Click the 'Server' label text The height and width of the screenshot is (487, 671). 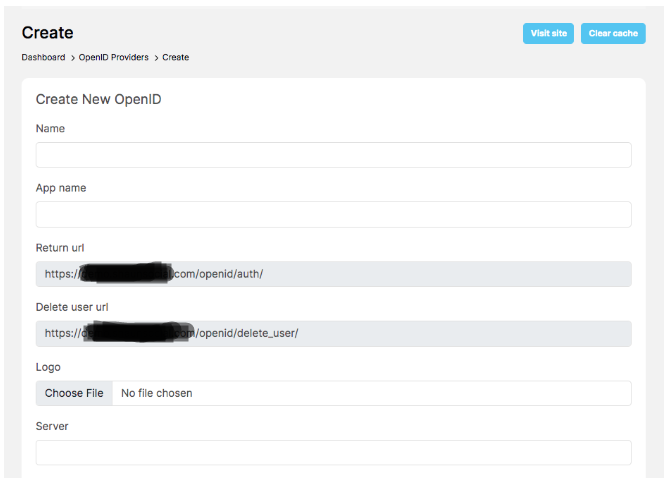point(52,426)
